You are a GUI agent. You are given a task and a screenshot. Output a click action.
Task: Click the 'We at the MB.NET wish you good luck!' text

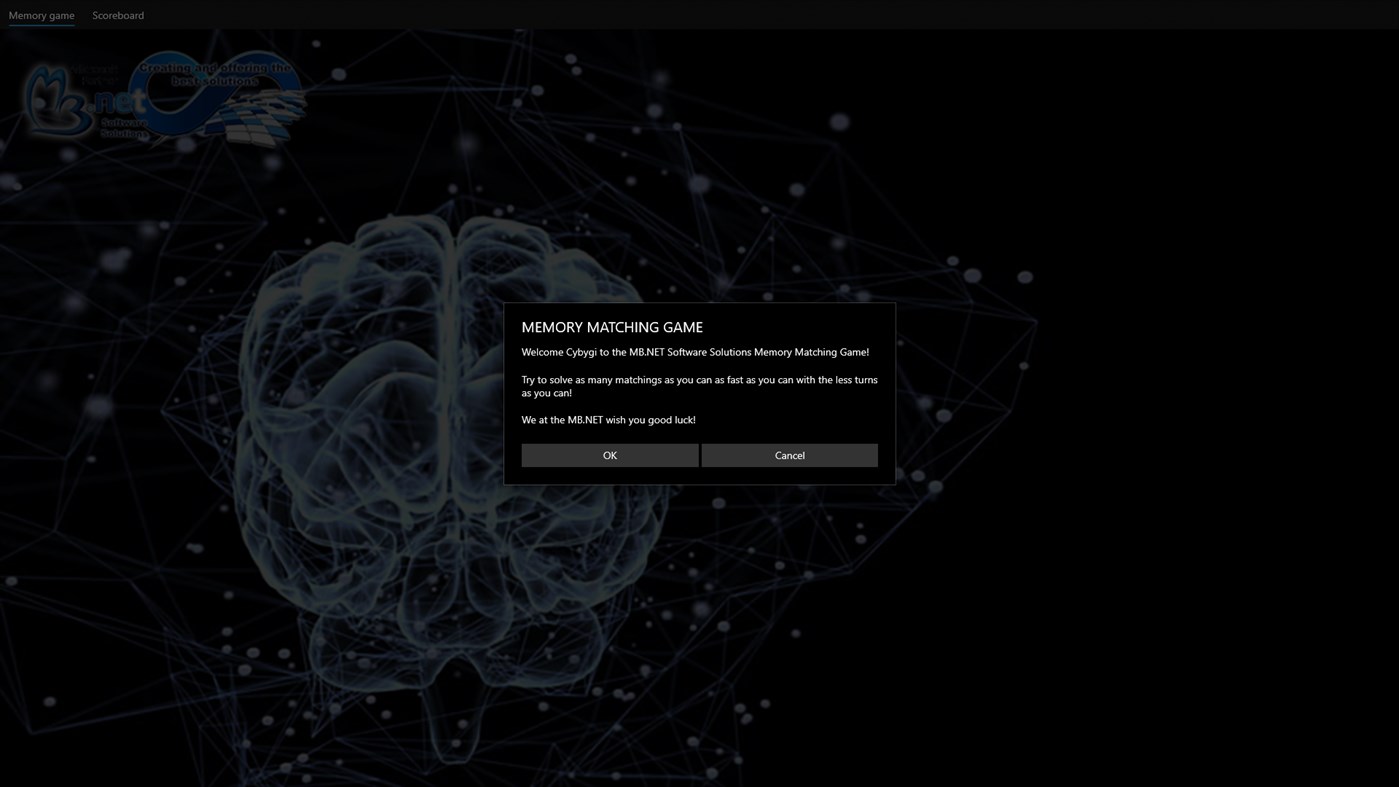[608, 419]
